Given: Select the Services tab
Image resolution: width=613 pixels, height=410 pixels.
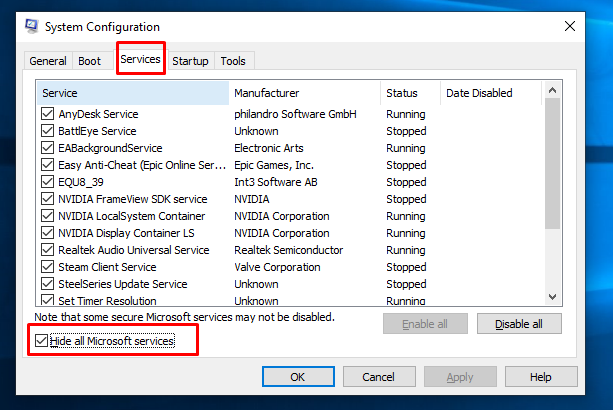Looking at the screenshot, I should click(140, 59).
